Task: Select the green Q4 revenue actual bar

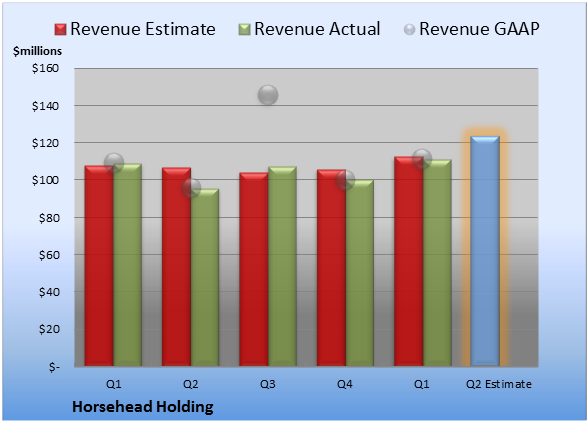Action: point(360,273)
